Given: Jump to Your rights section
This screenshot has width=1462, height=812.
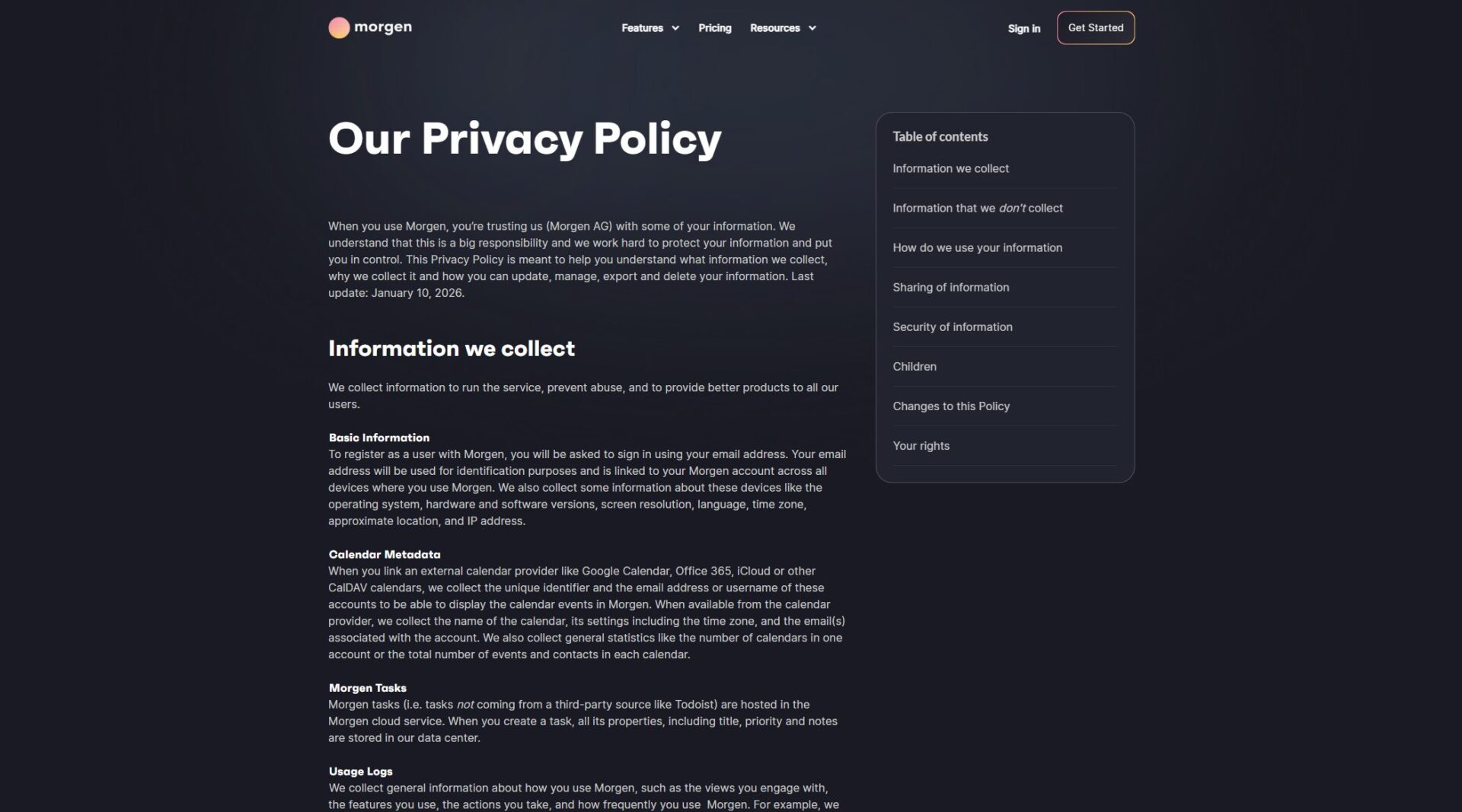Looking at the screenshot, I should [921, 446].
